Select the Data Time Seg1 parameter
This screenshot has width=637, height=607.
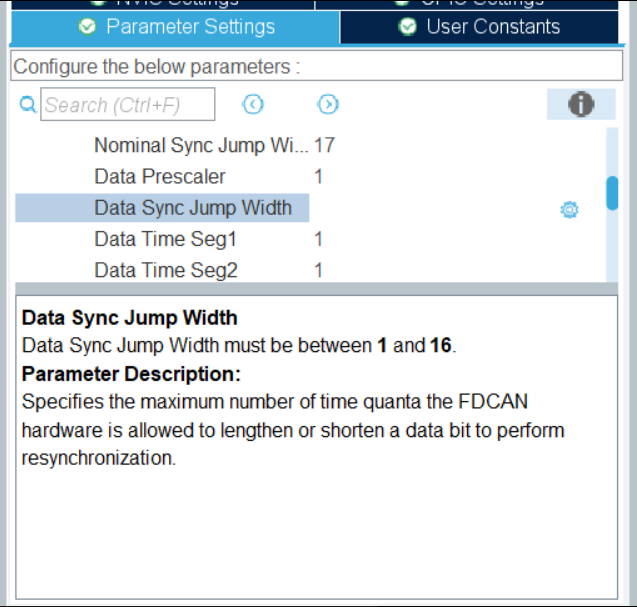coord(166,239)
